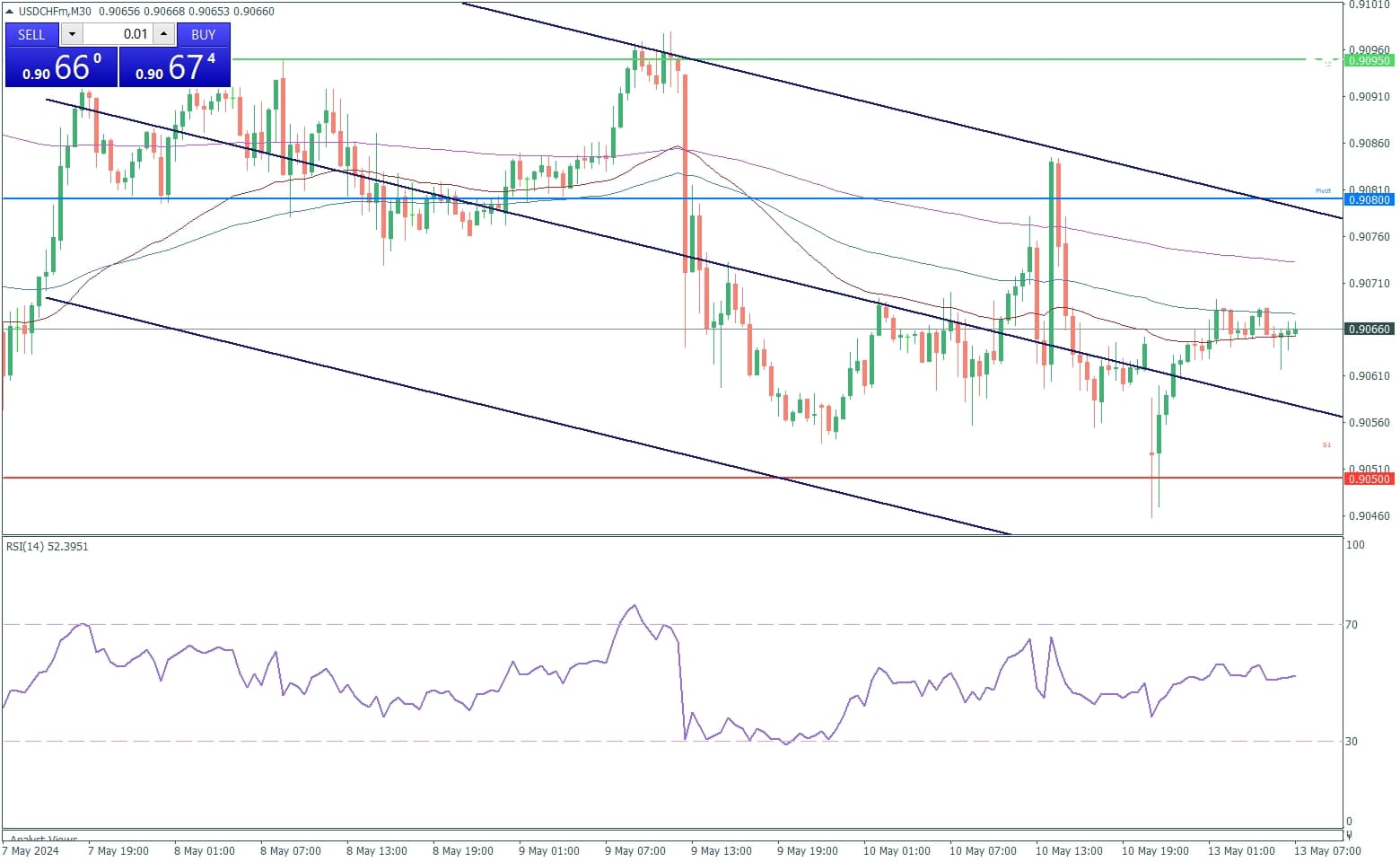Click the 0.90460 price axis label
The image size is (1400, 862).
(1369, 516)
